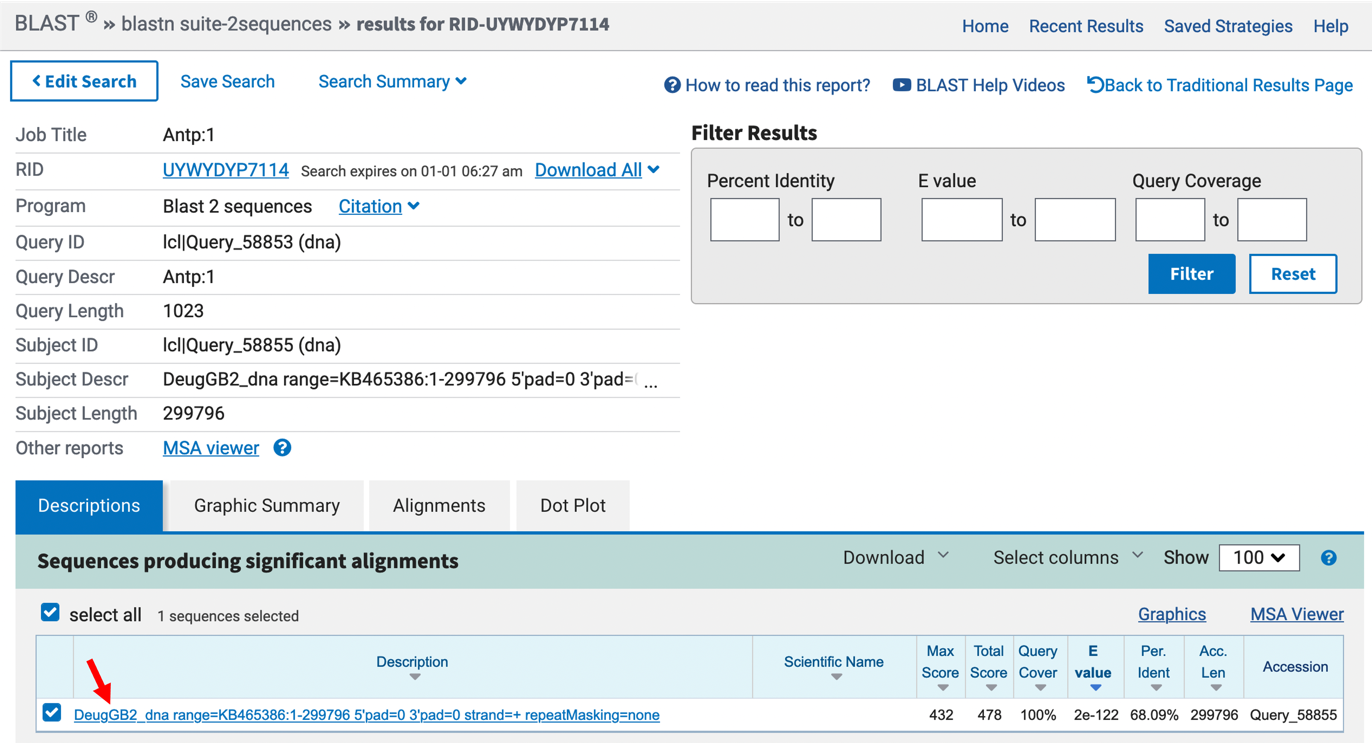Sort by the Description column arrow

414,678
